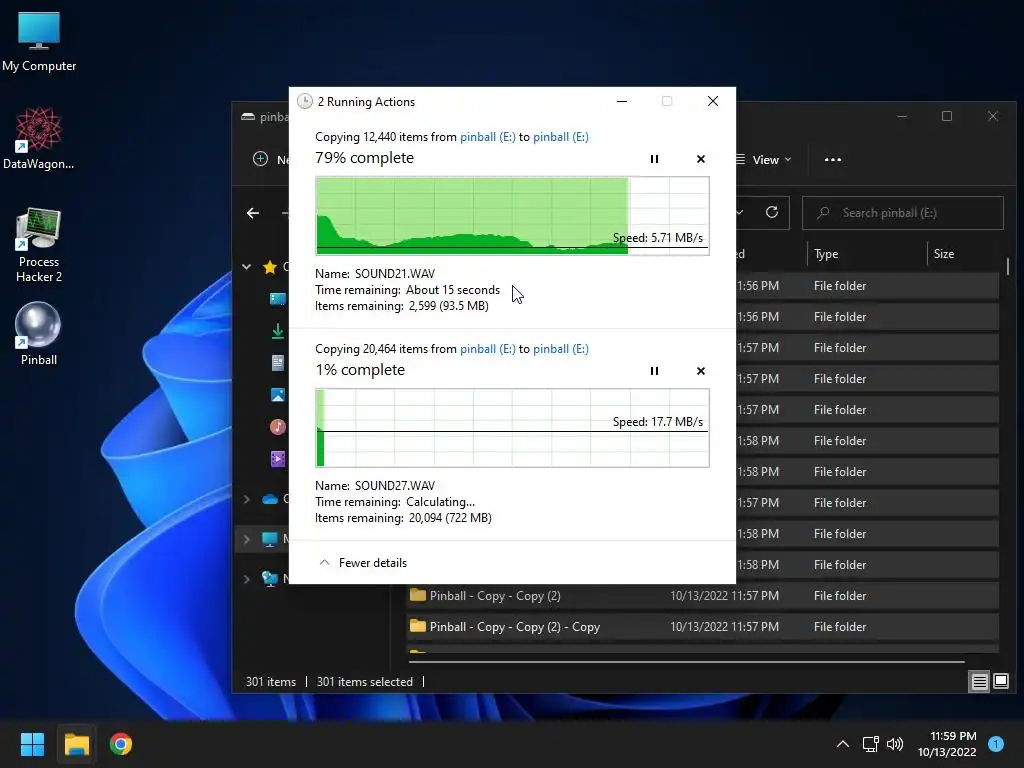This screenshot has width=1024, height=768.
Task: Switch Explorer to details view layout
Action: pos(980,682)
